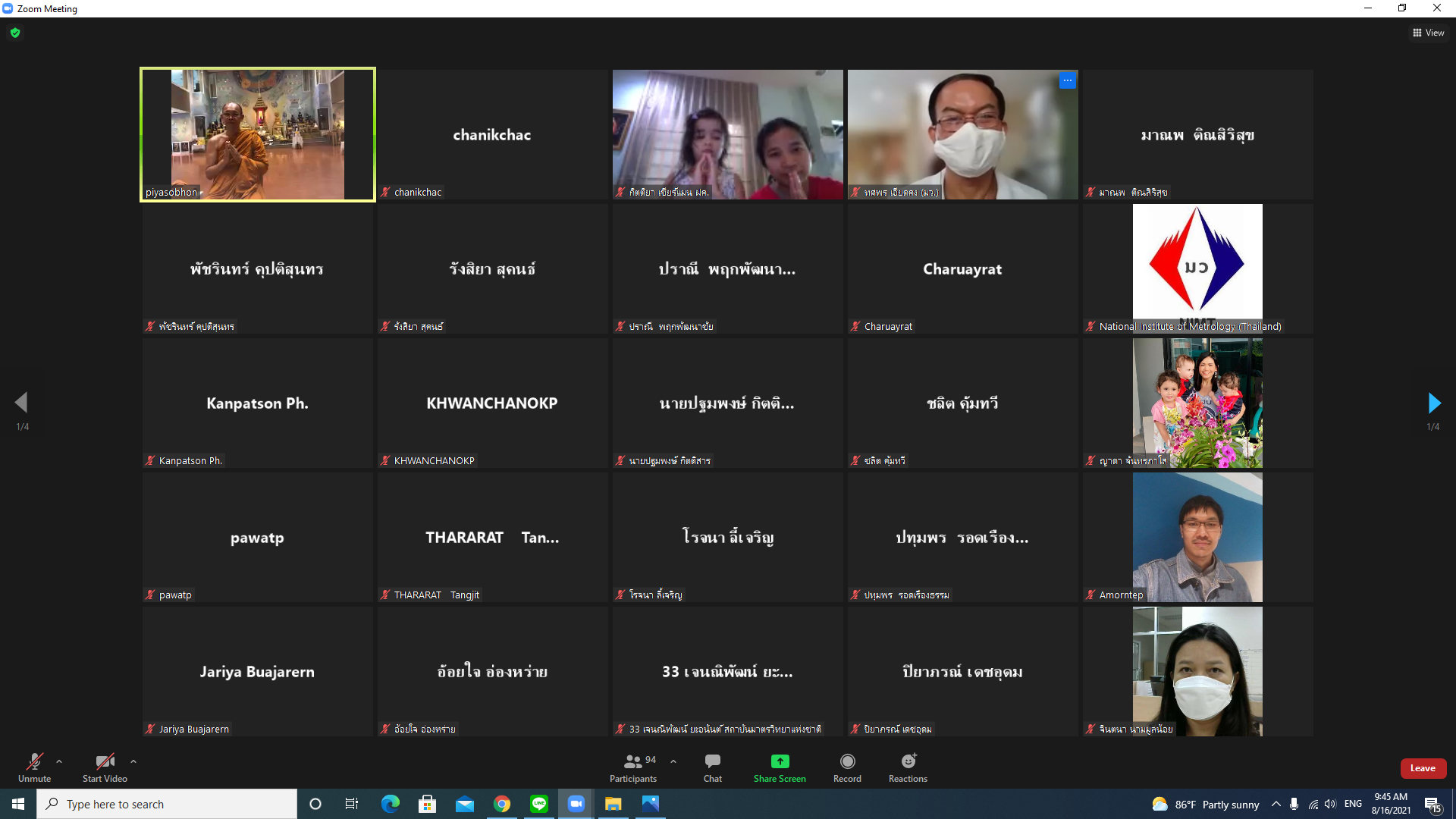Go to the previous gallery page with the left arrow
This screenshot has height=819, width=1456.
click(x=21, y=403)
